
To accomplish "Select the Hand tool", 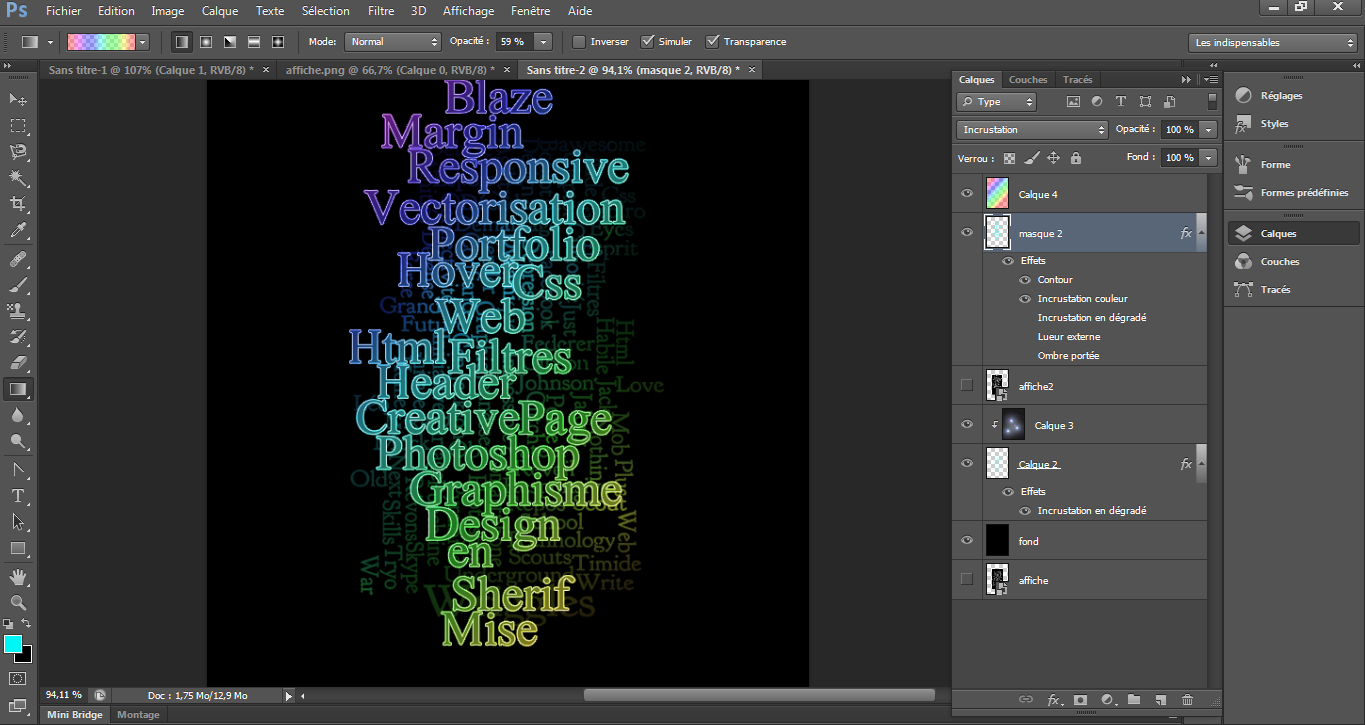I will tap(18, 577).
